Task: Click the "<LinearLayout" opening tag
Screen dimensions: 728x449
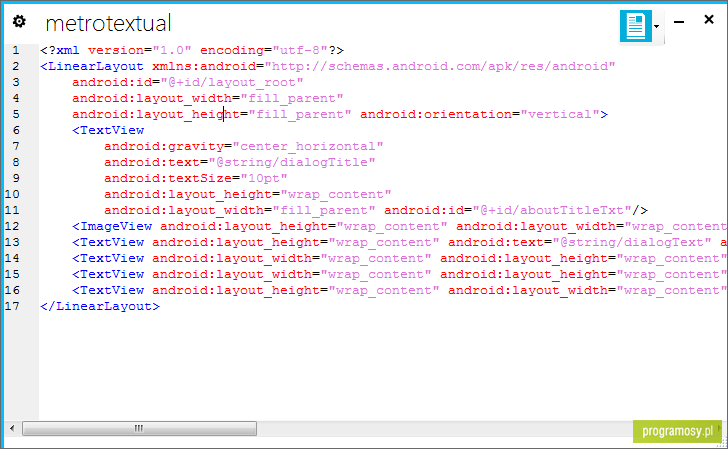Action: pyautogui.click(x=92, y=66)
